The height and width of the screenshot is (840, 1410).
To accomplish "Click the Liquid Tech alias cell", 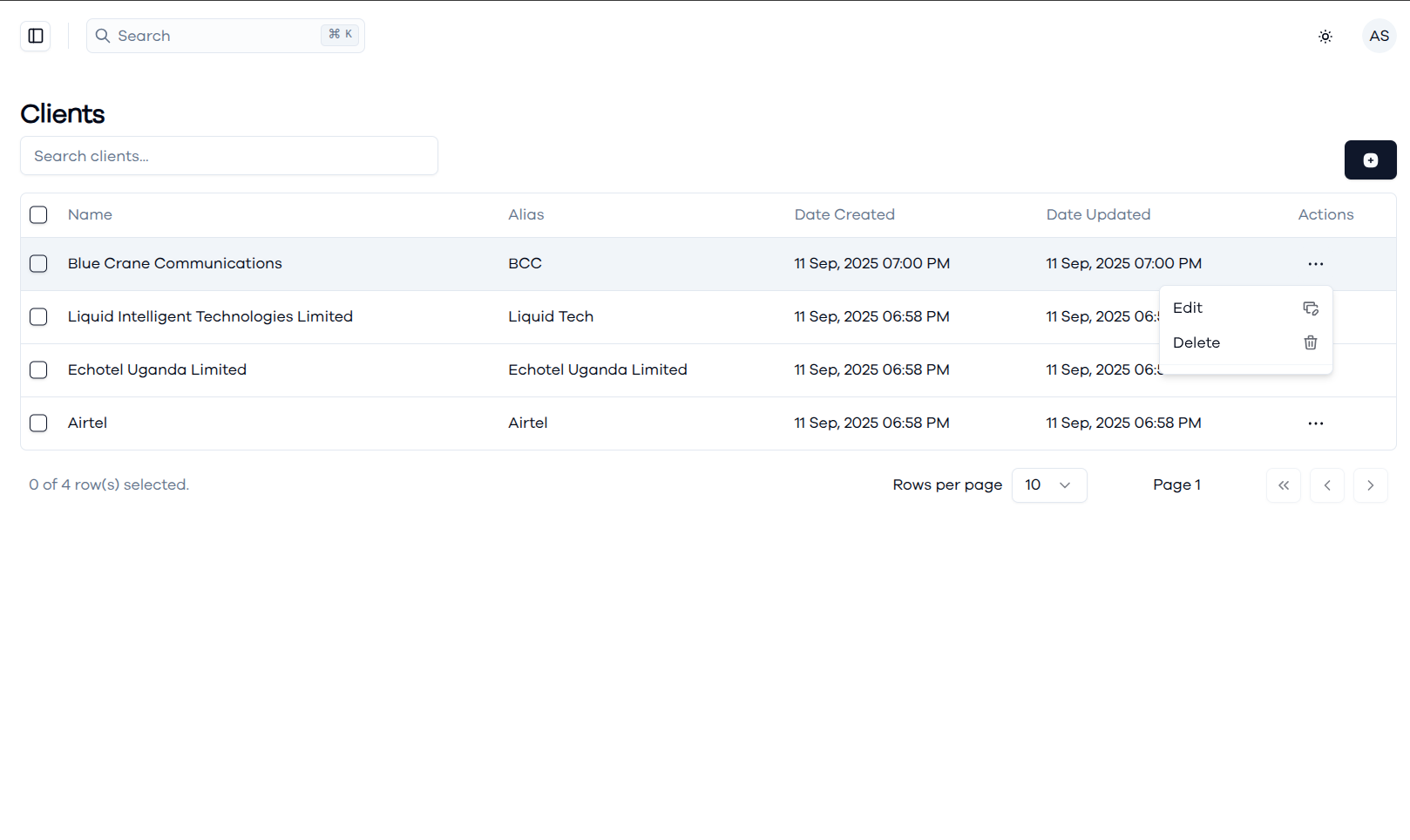I will coord(551,316).
